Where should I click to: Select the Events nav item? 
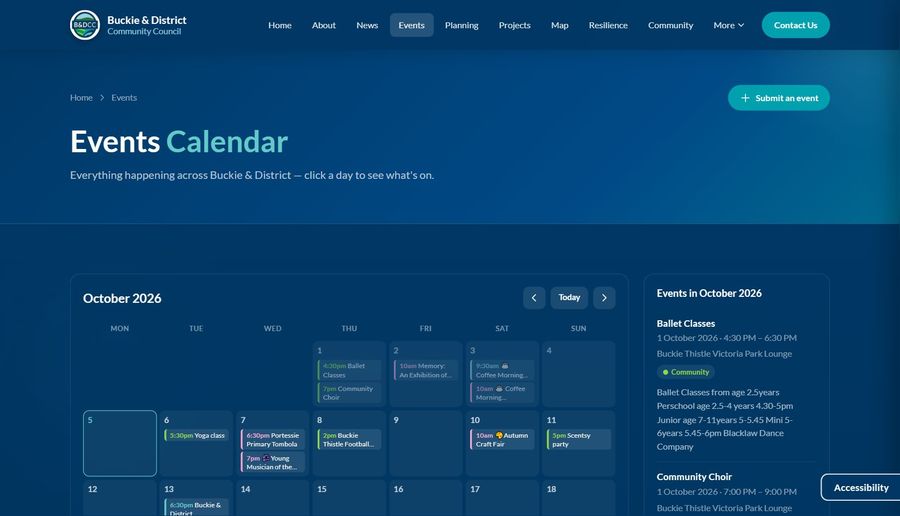tap(412, 25)
